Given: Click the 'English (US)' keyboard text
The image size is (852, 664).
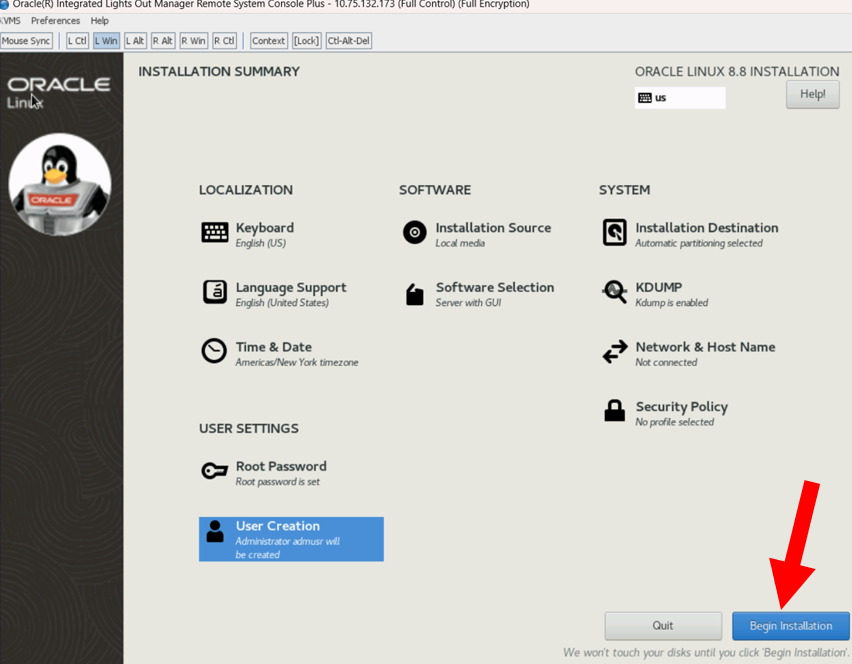Looking at the screenshot, I should click(x=260, y=243).
